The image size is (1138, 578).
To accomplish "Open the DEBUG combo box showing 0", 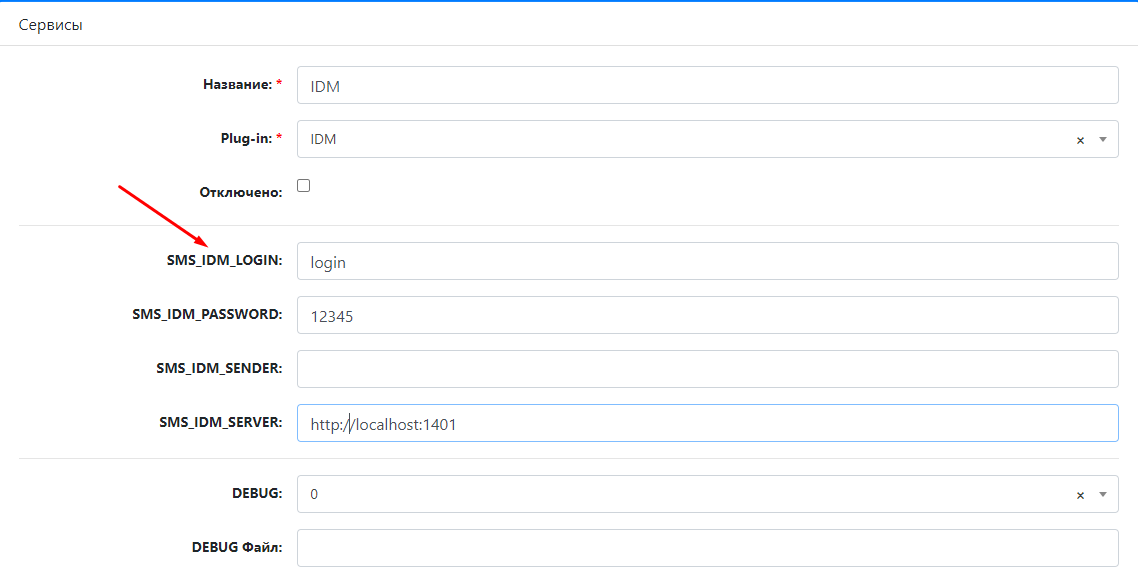I will 708,494.
